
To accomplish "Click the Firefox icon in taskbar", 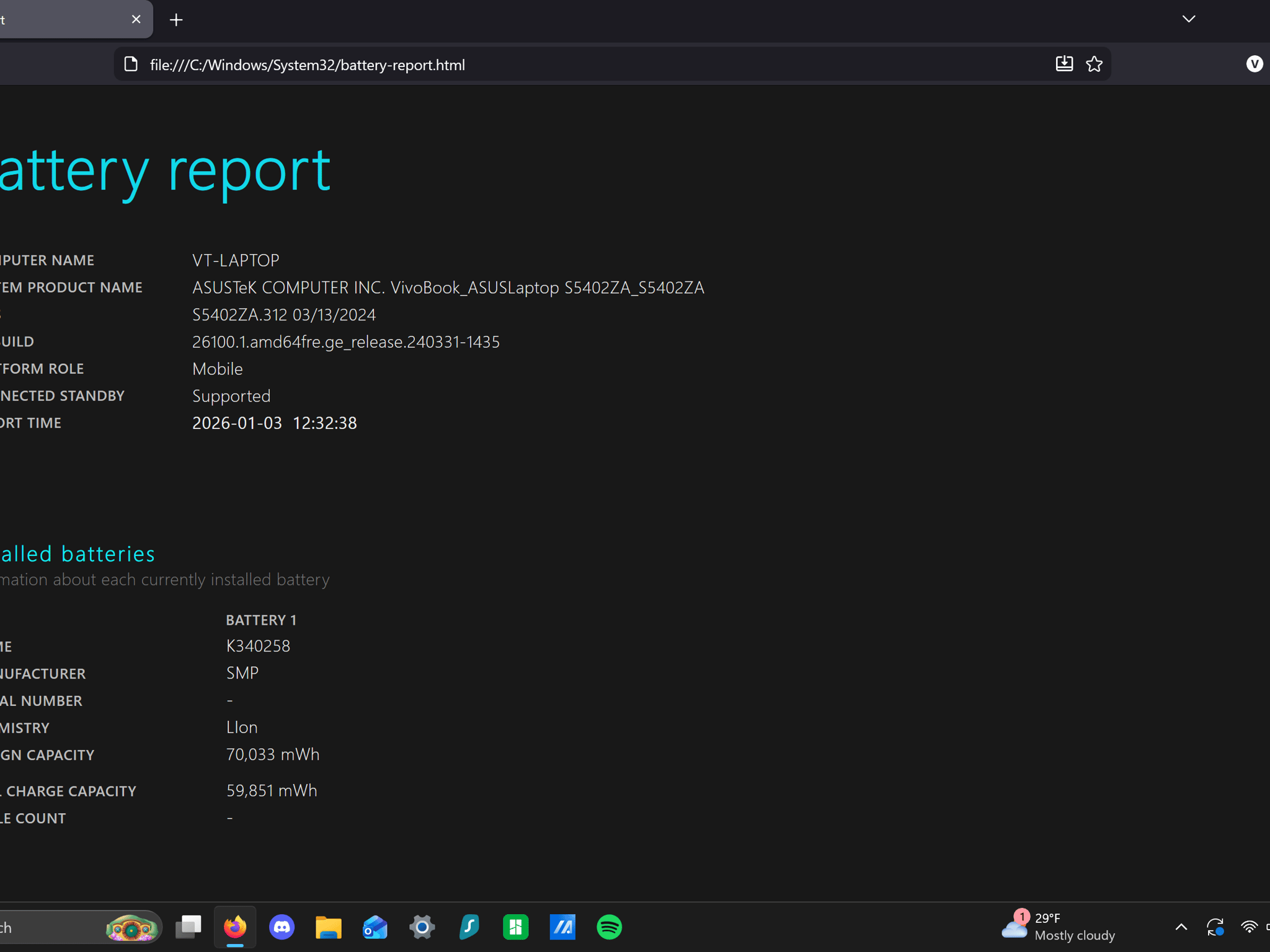I will (x=235, y=927).
